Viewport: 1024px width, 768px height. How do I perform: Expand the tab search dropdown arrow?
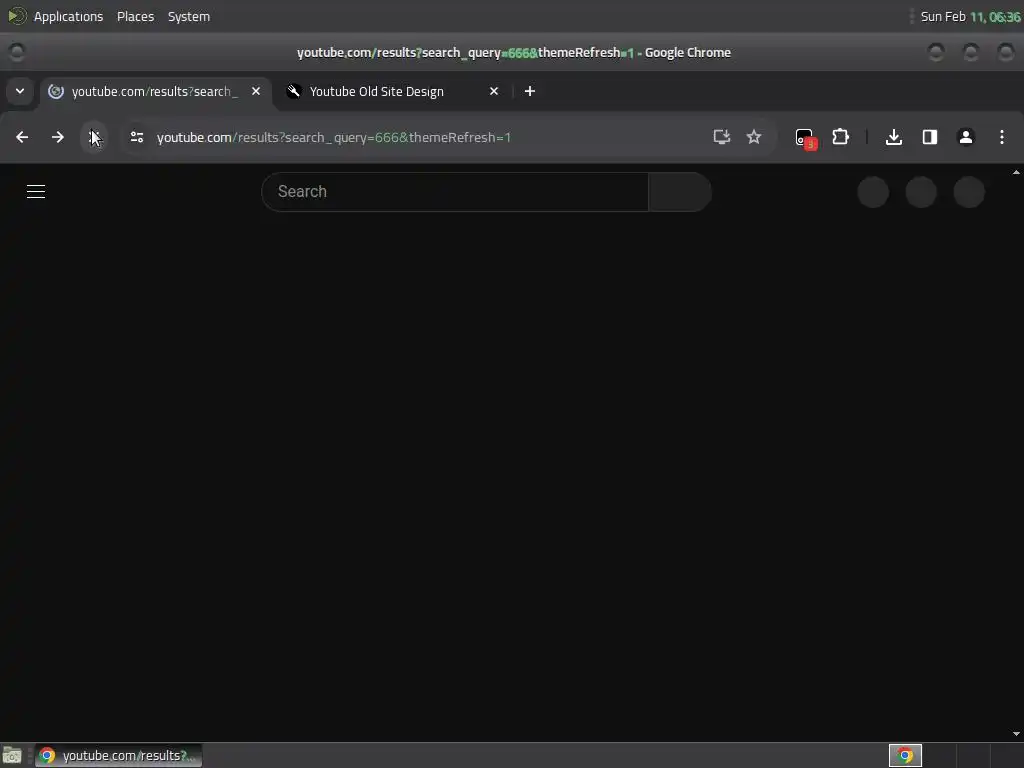point(20,91)
